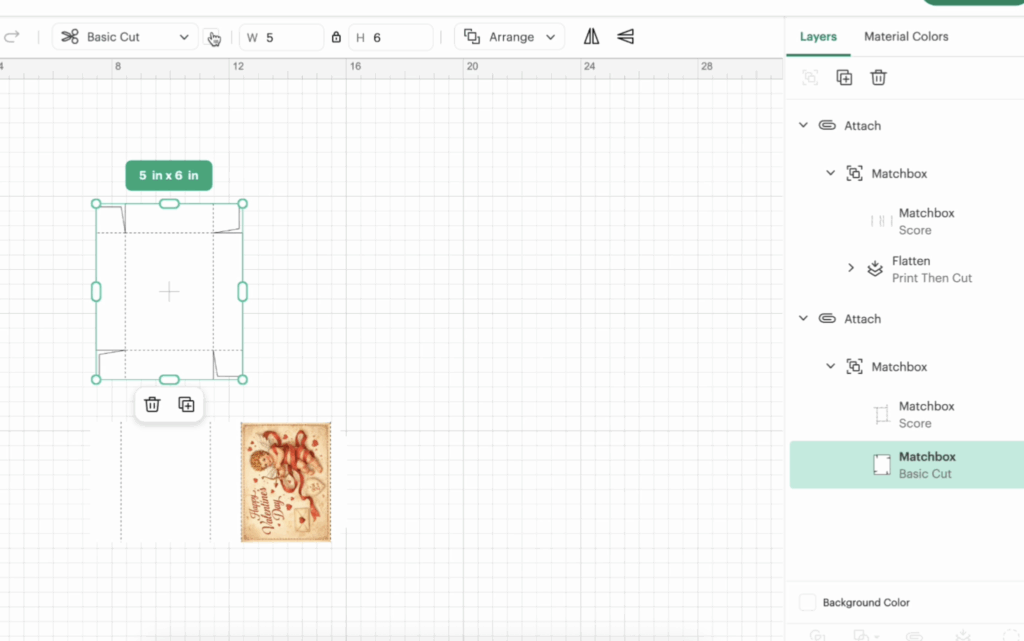
Task: Collapse the first Attach group
Action: (x=803, y=125)
